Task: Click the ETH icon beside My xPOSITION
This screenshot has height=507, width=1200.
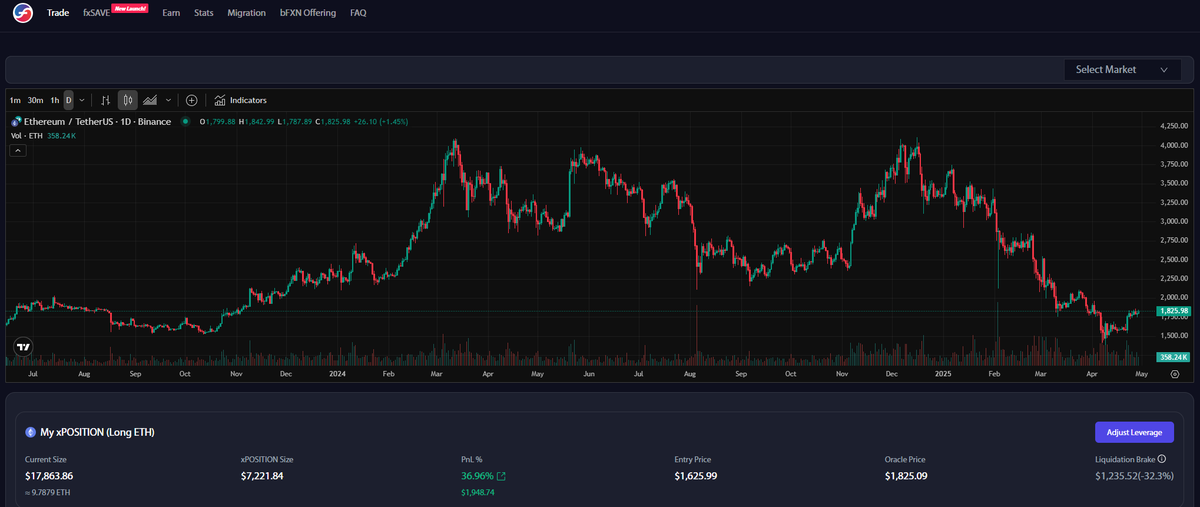Action: (x=31, y=432)
